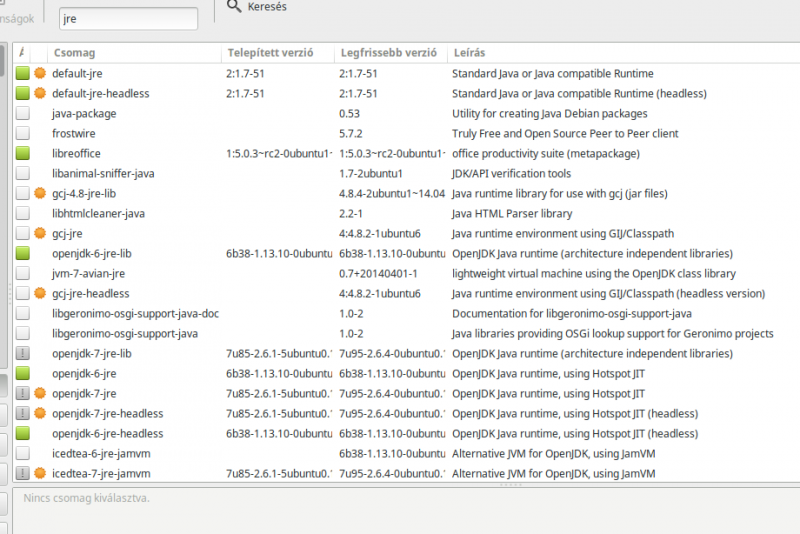Toggle the default-jre-headless status checkbox

(x=22, y=93)
